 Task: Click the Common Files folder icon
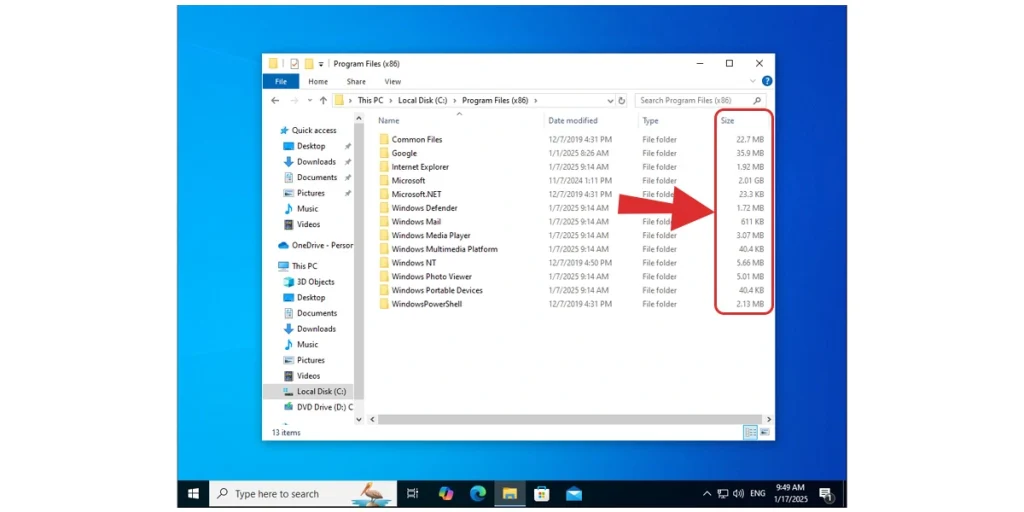[384, 139]
